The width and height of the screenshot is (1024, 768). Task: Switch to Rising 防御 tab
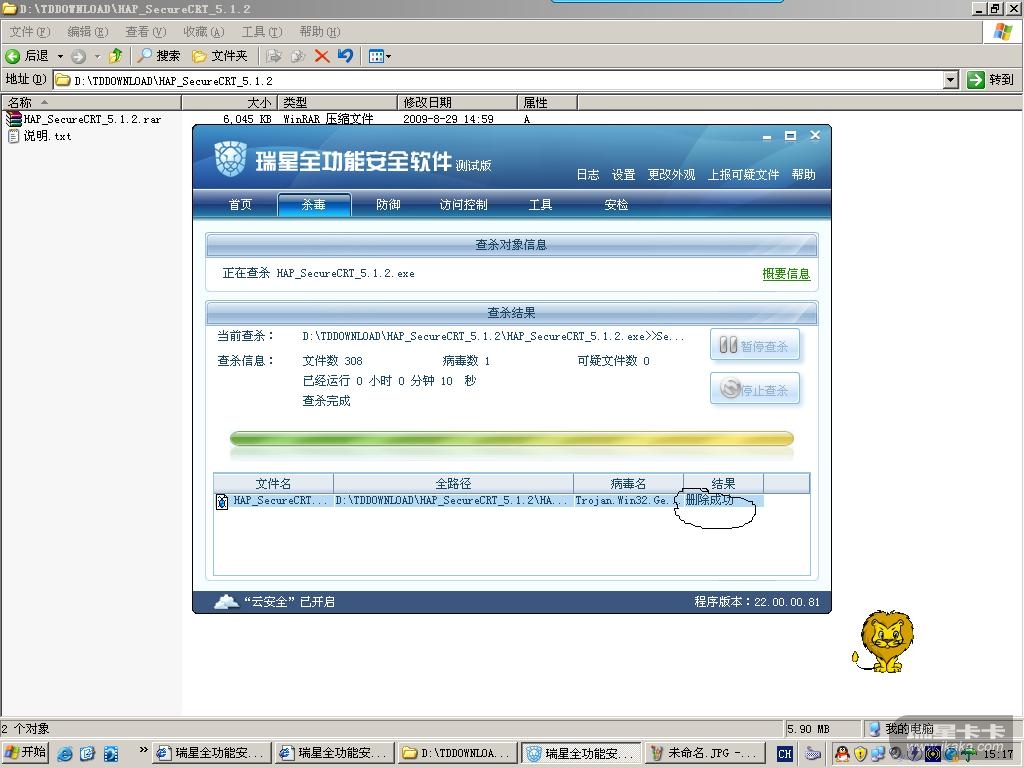[388, 204]
